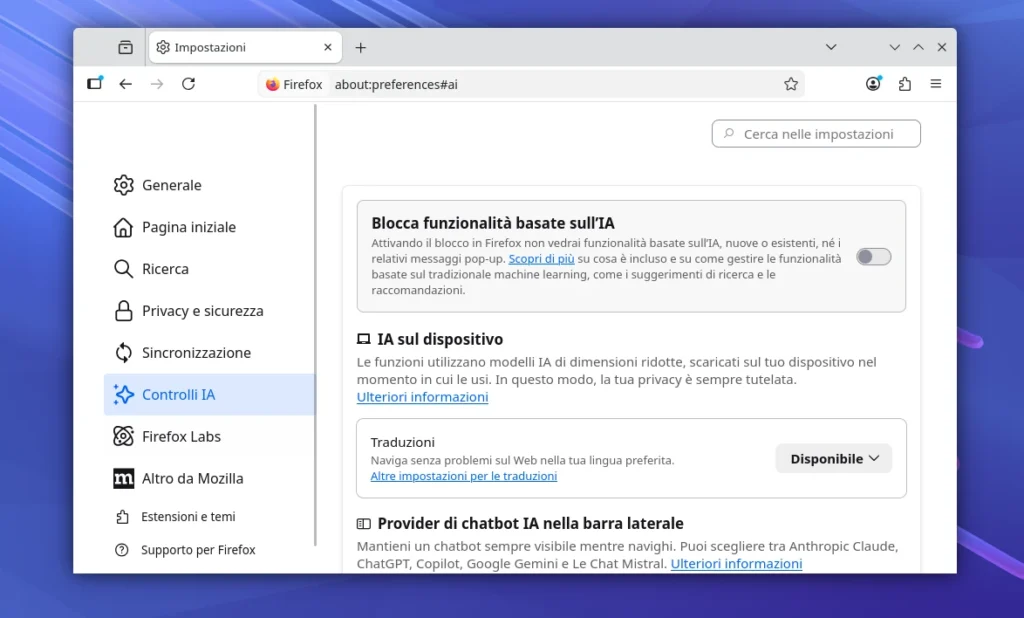Bookmark the page with the star icon
This screenshot has width=1024, height=618.
pos(791,84)
